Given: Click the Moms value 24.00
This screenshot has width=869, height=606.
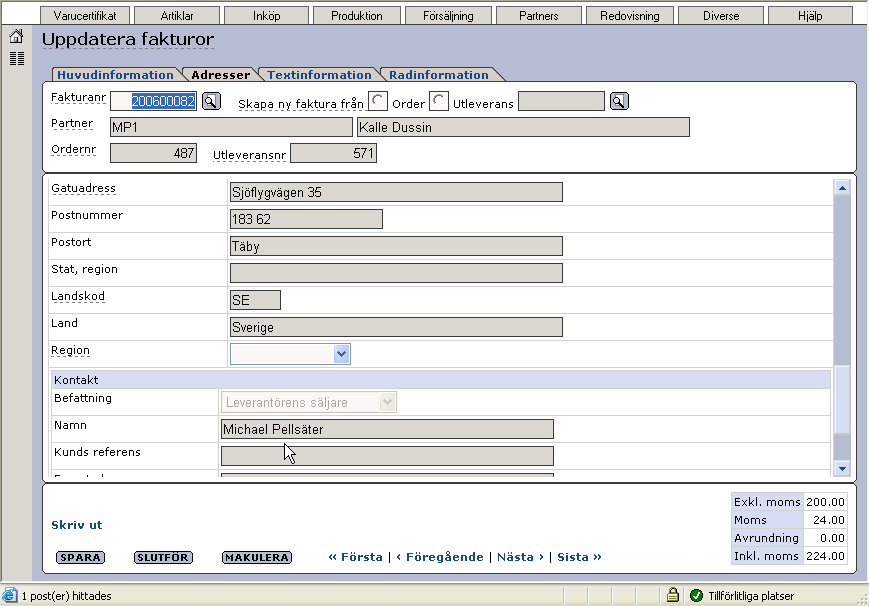Looking at the screenshot, I should (x=825, y=520).
